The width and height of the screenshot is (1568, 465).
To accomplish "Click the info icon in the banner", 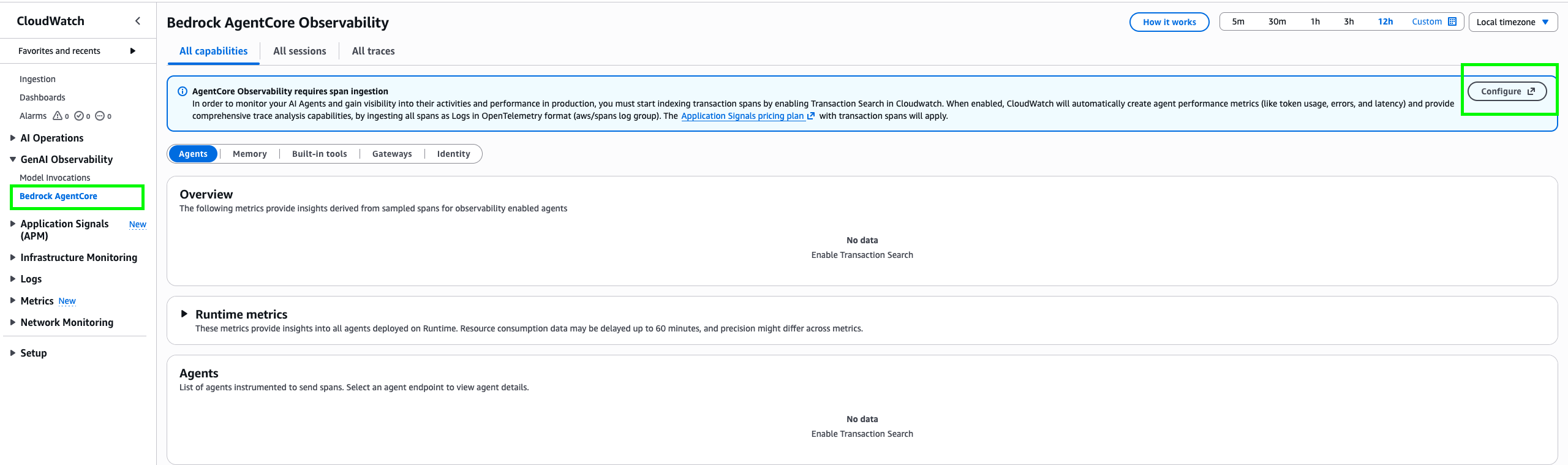I will click(x=183, y=91).
